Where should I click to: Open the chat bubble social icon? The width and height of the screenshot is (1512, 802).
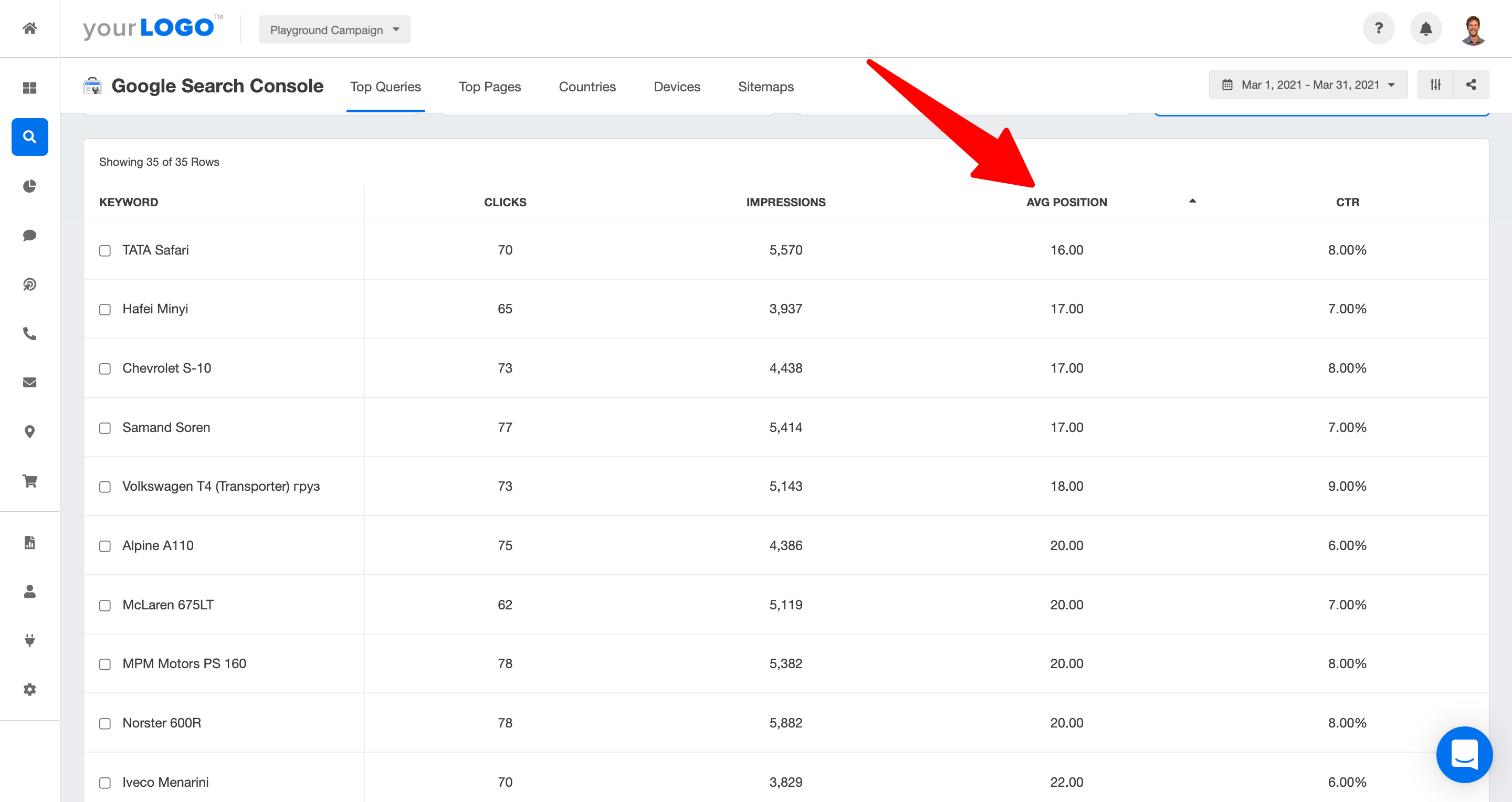tap(30, 235)
